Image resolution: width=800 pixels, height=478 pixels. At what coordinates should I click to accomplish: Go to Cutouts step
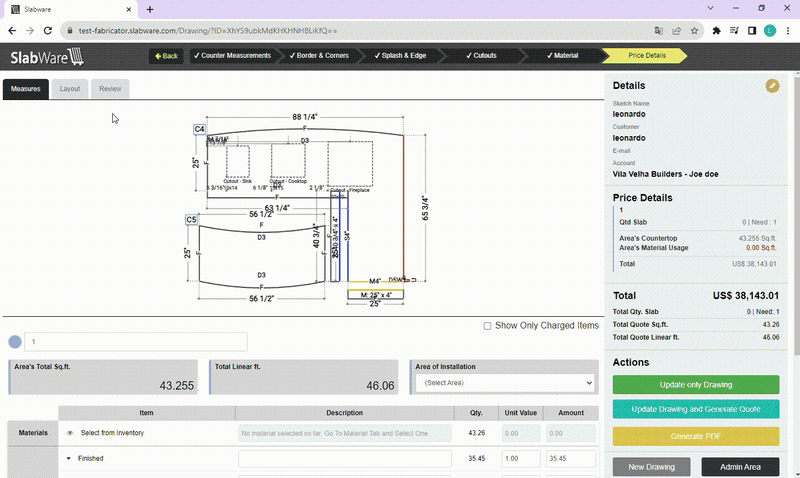tap(481, 56)
